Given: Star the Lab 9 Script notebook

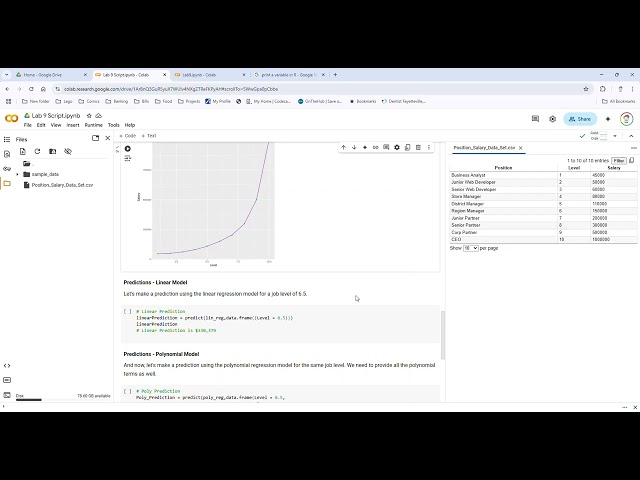Looking at the screenshot, I should pos(89,116).
